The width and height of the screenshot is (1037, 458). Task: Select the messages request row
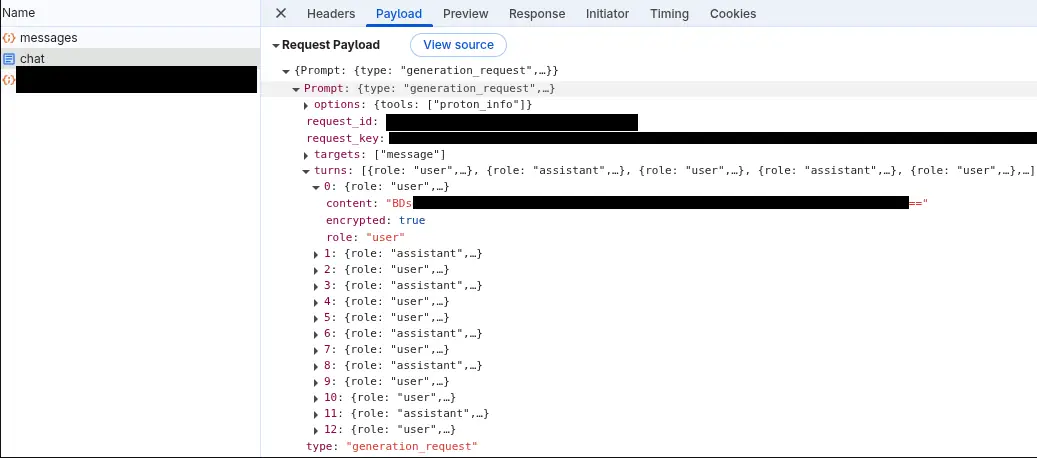pyautogui.click(x=130, y=38)
